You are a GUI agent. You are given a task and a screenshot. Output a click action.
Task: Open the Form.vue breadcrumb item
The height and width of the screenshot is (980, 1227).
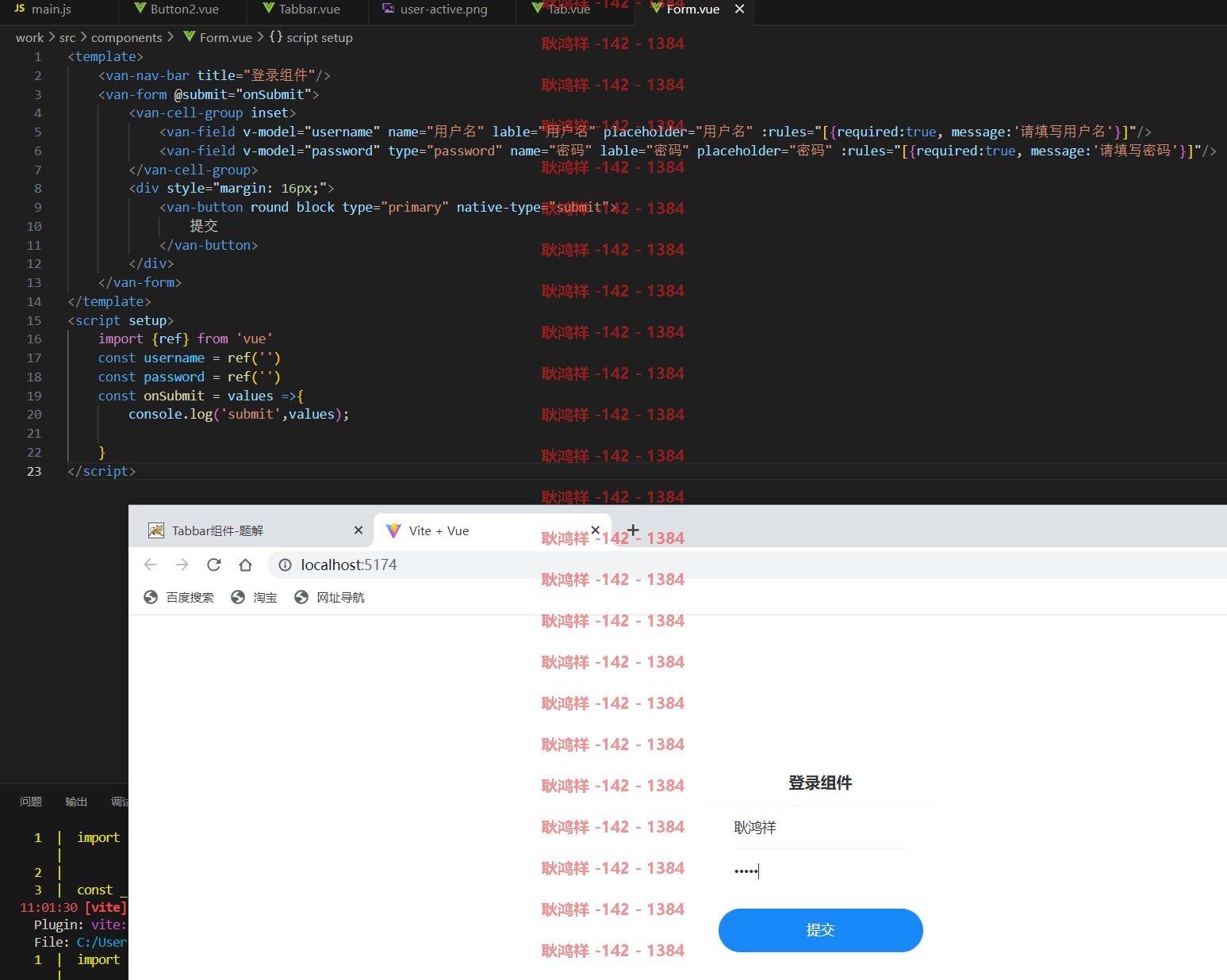(x=217, y=37)
